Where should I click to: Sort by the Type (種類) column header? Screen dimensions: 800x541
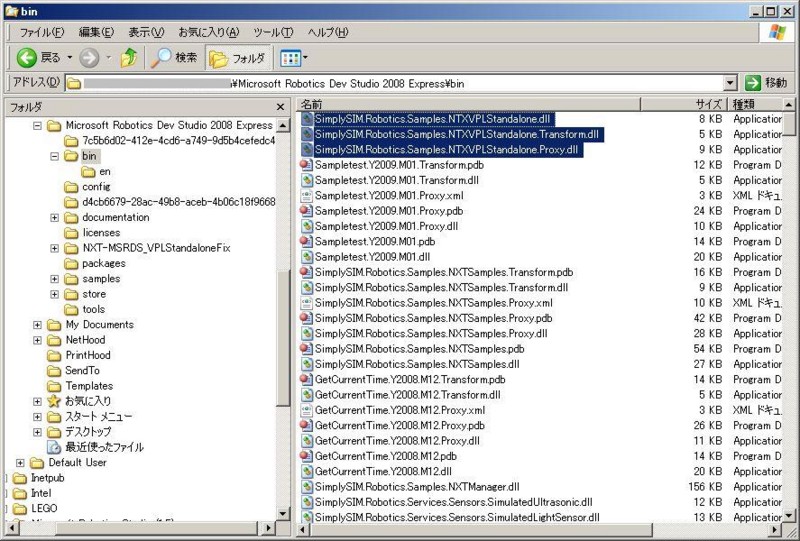click(755, 104)
